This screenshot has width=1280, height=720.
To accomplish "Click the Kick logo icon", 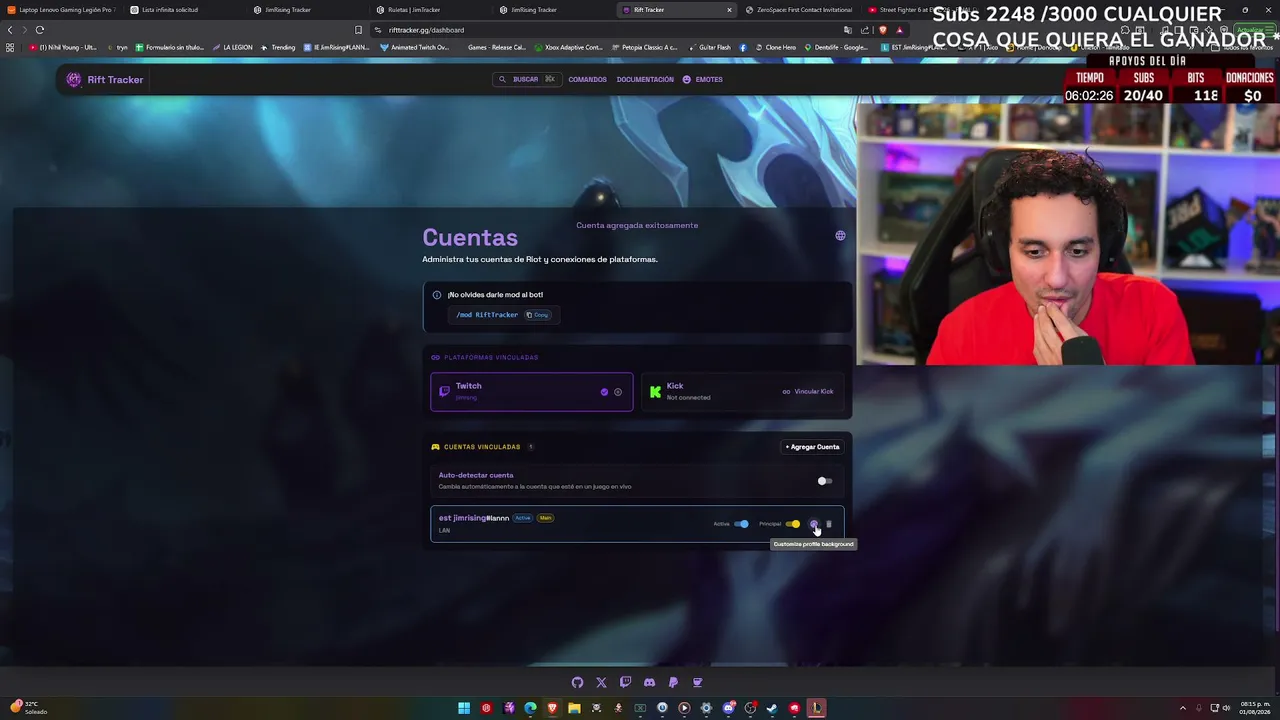I will (x=655, y=392).
